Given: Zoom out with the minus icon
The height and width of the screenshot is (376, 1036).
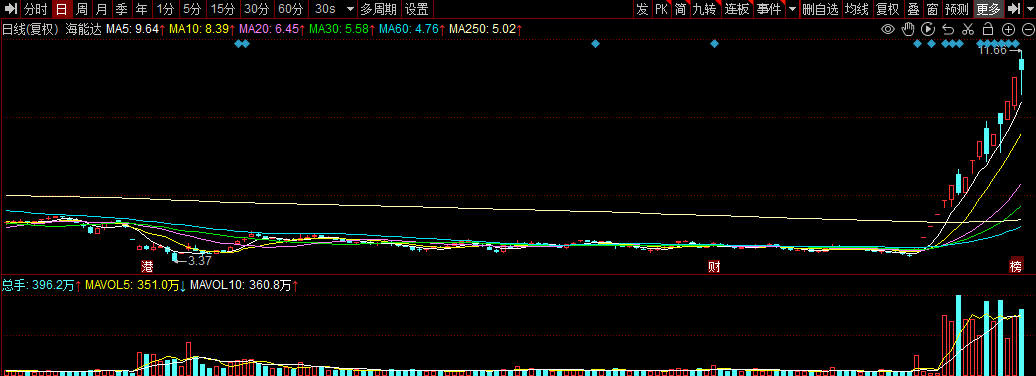Looking at the screenshot, I should (1027, 29).
